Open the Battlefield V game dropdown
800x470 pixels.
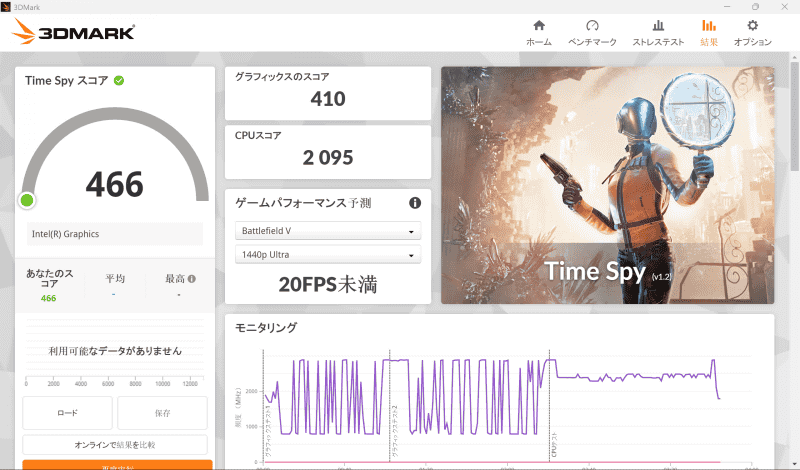[x=328, y=231]
